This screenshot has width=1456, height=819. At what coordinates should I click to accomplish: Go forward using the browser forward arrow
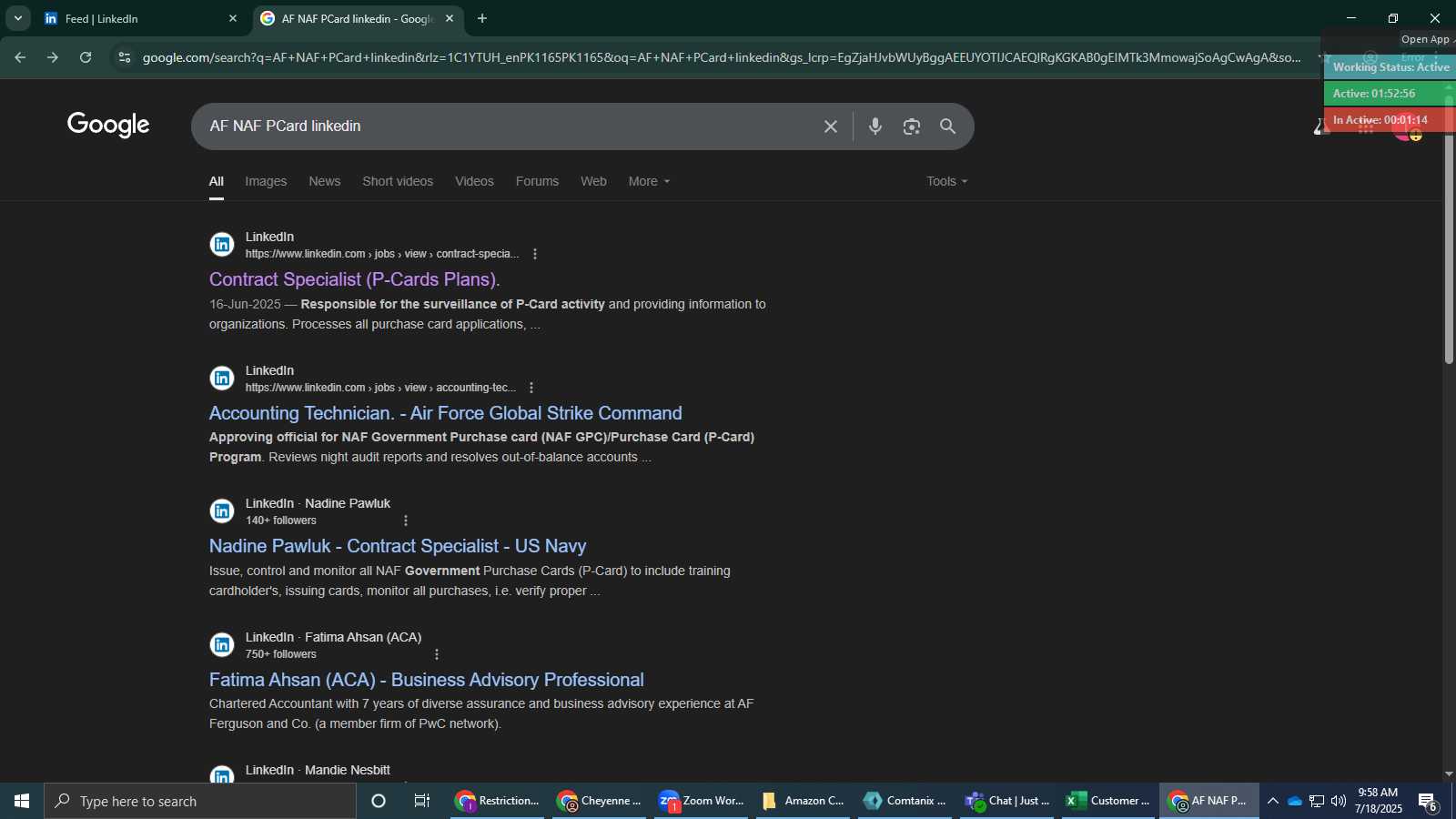point(53,57)
